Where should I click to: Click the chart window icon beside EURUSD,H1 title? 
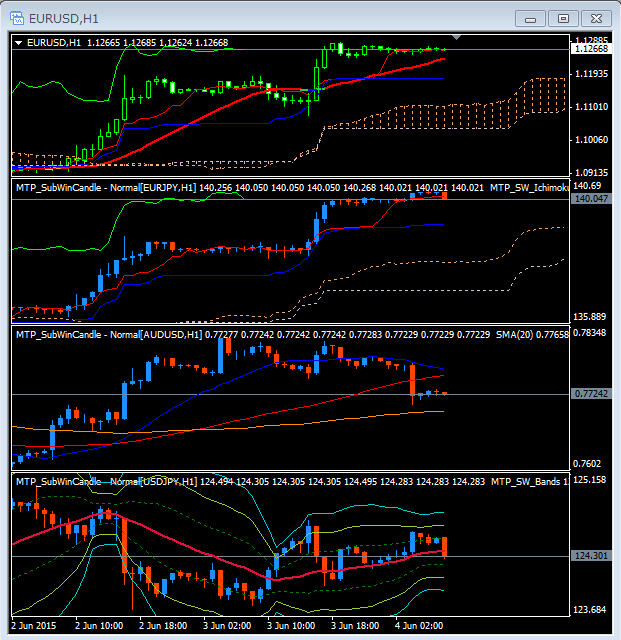click(x=17, y=18)
